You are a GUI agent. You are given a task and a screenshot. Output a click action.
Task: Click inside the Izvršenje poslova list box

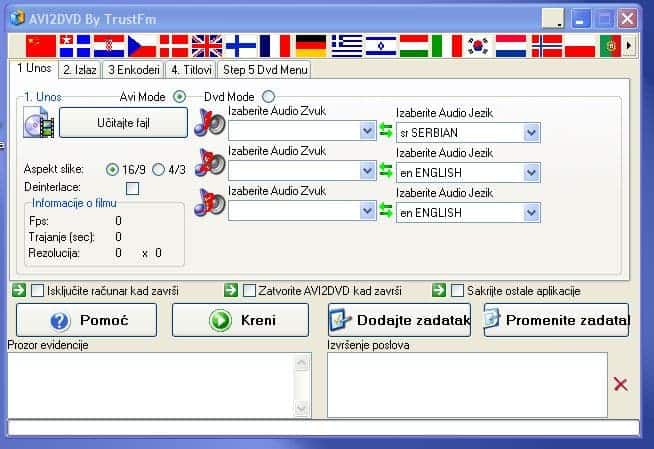pyautogui.click(x=467, y=384)
